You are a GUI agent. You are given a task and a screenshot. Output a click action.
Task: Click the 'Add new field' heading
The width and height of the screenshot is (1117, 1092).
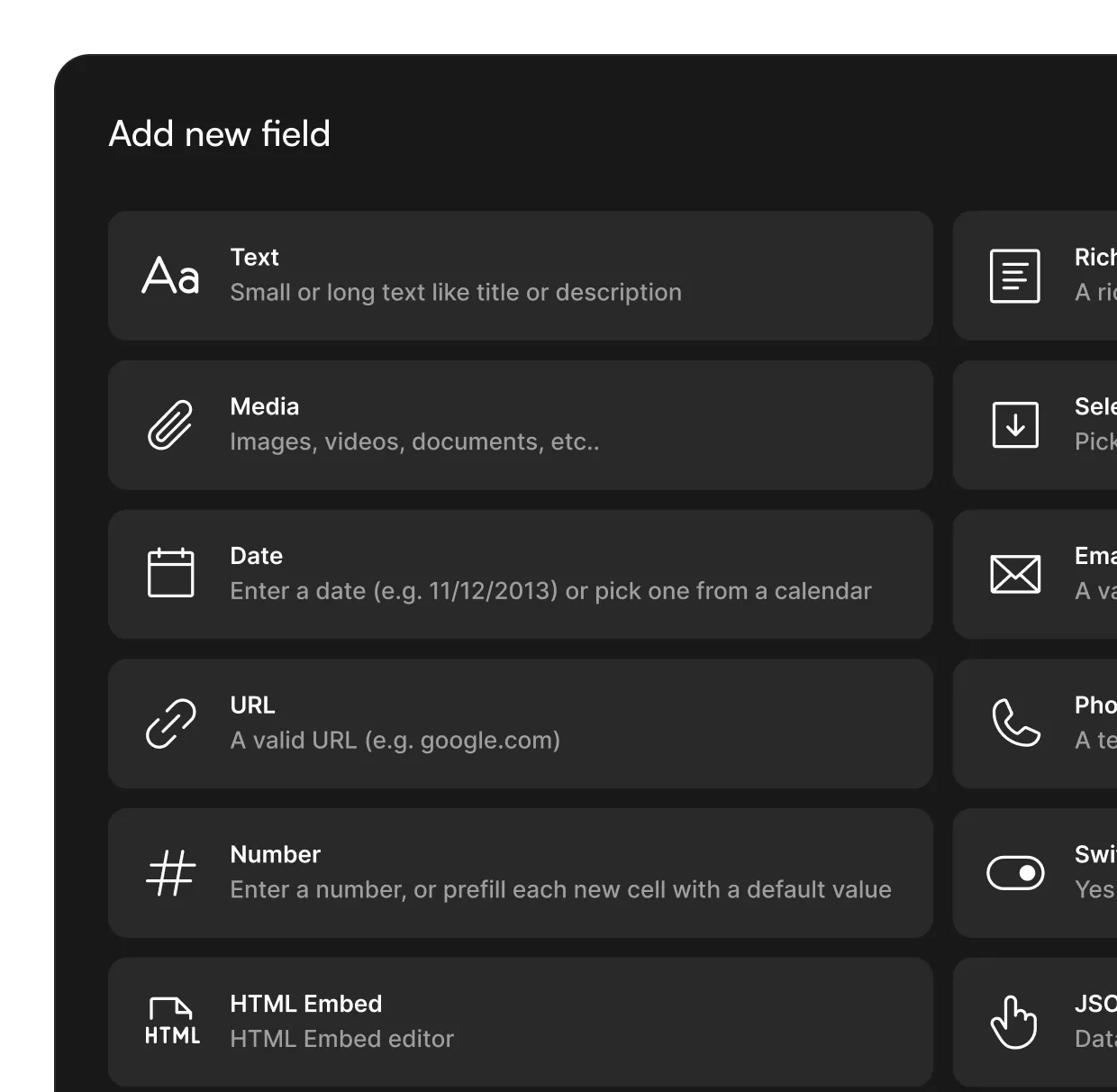click(220, 133)
